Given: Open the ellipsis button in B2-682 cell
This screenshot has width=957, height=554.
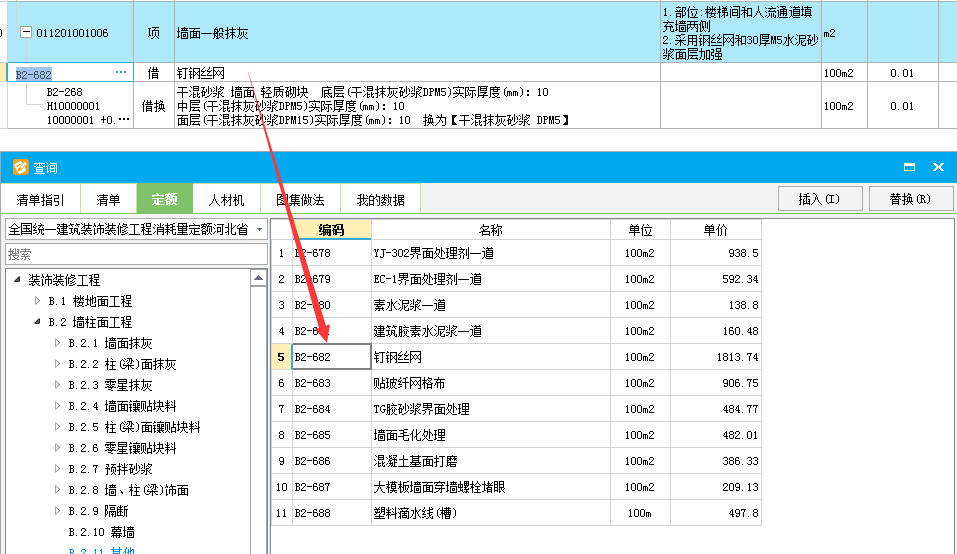Looking at the screenshot, I should 121,73.
